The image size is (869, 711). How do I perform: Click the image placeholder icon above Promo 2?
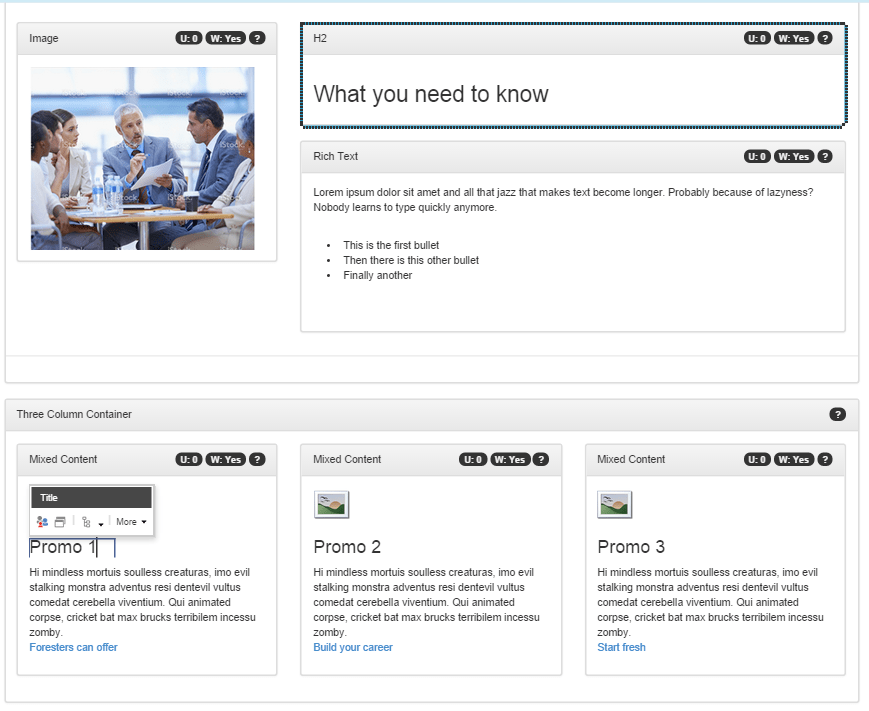pos(332,505)
